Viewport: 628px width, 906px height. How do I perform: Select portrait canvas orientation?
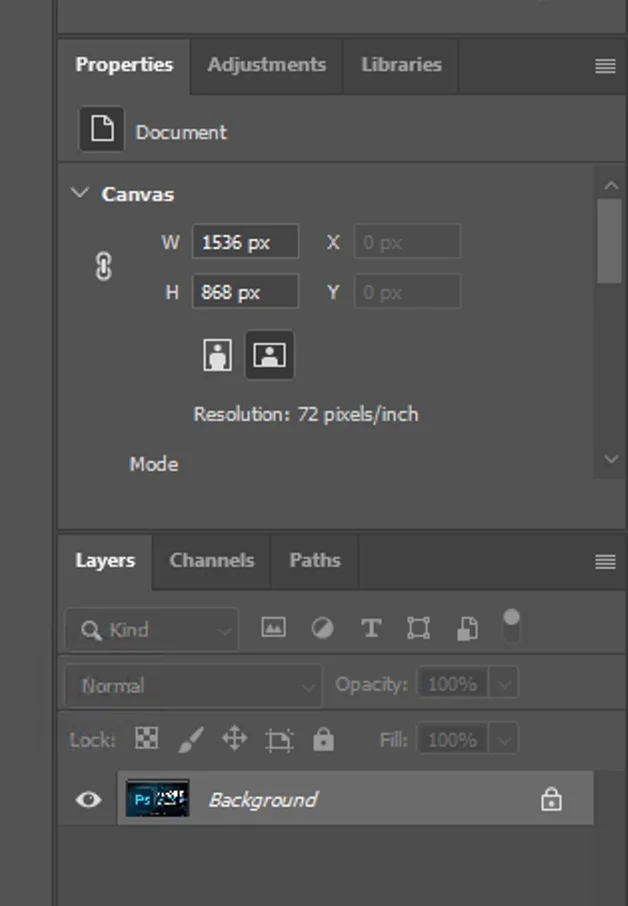[x=217, y=355]
